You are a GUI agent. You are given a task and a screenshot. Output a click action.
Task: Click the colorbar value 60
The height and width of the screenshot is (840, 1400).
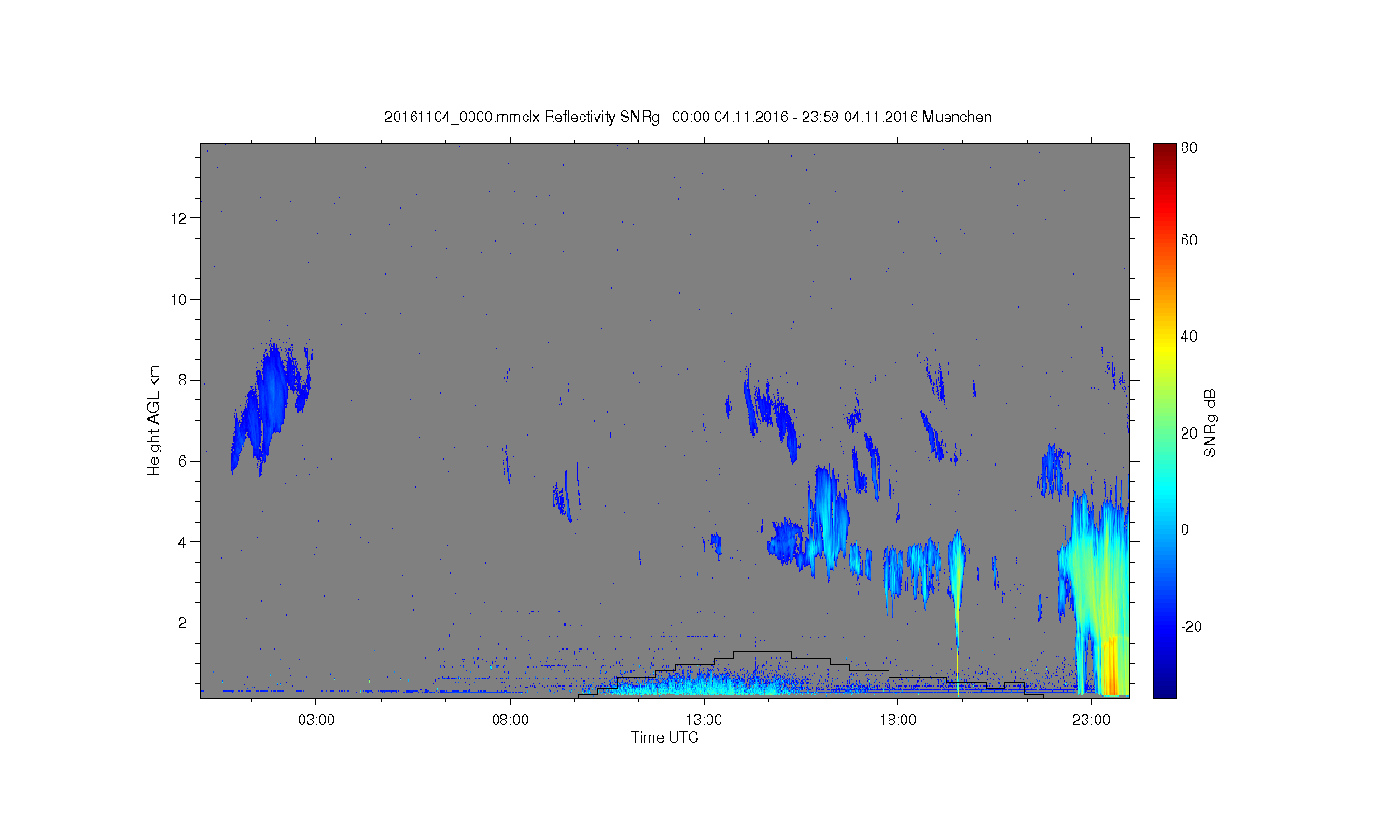[1189, 241]
